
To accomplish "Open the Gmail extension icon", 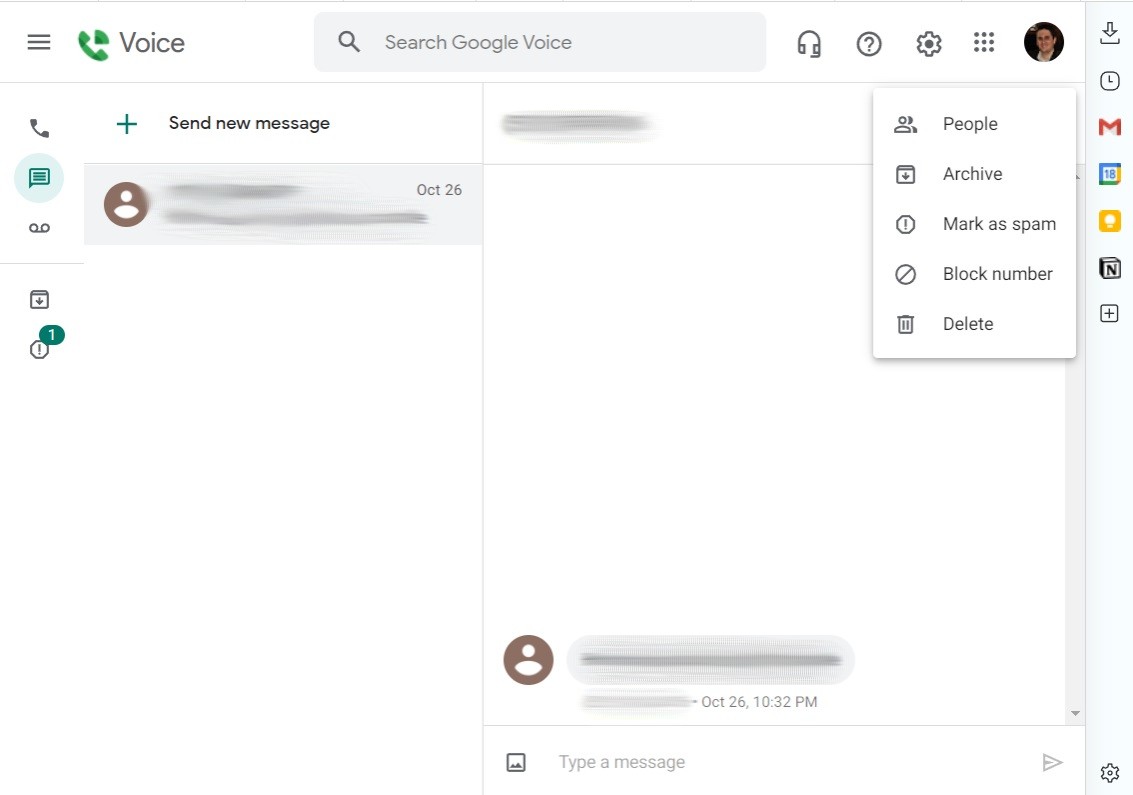I will (1109, 127).
